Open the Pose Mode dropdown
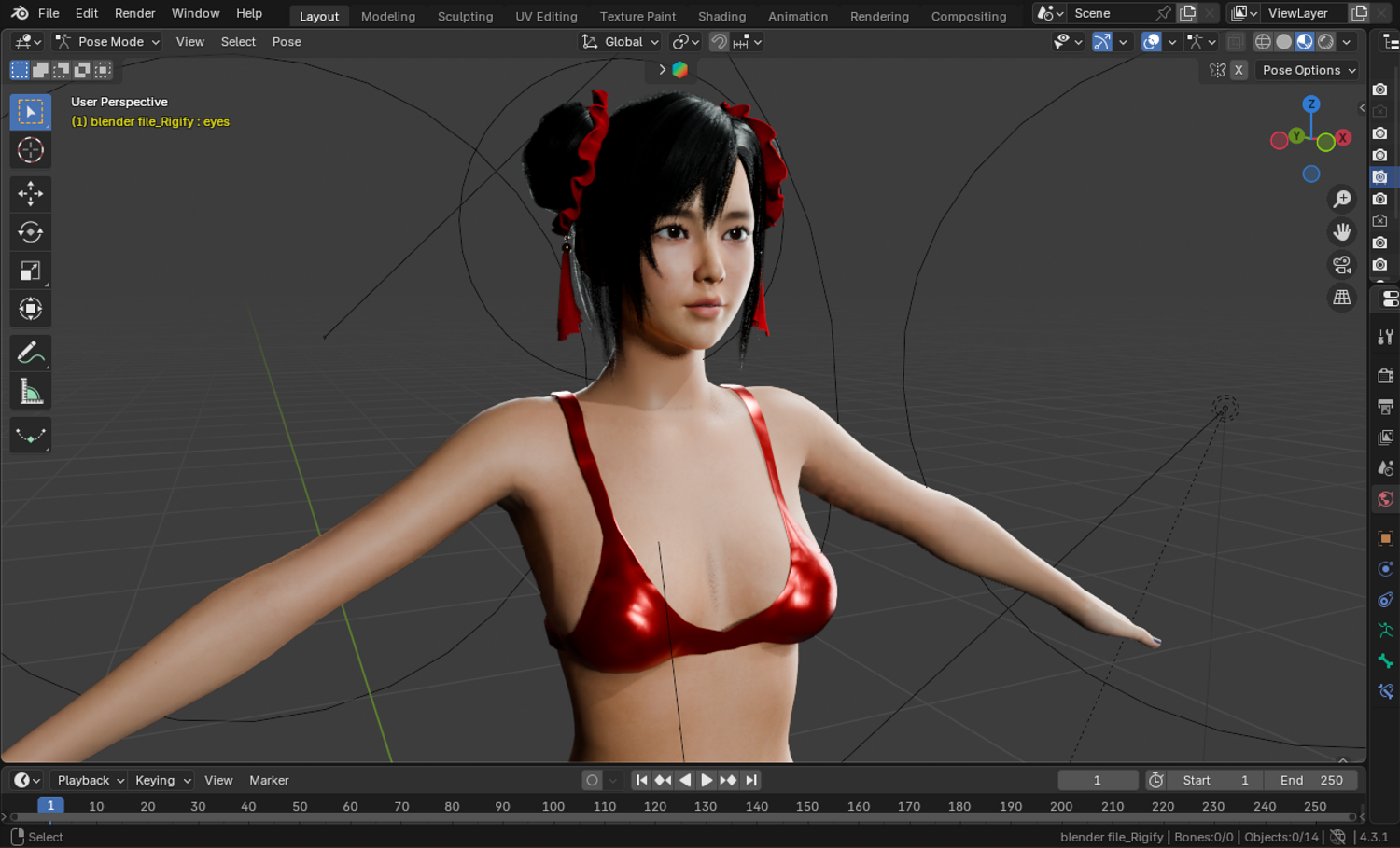 106,42
